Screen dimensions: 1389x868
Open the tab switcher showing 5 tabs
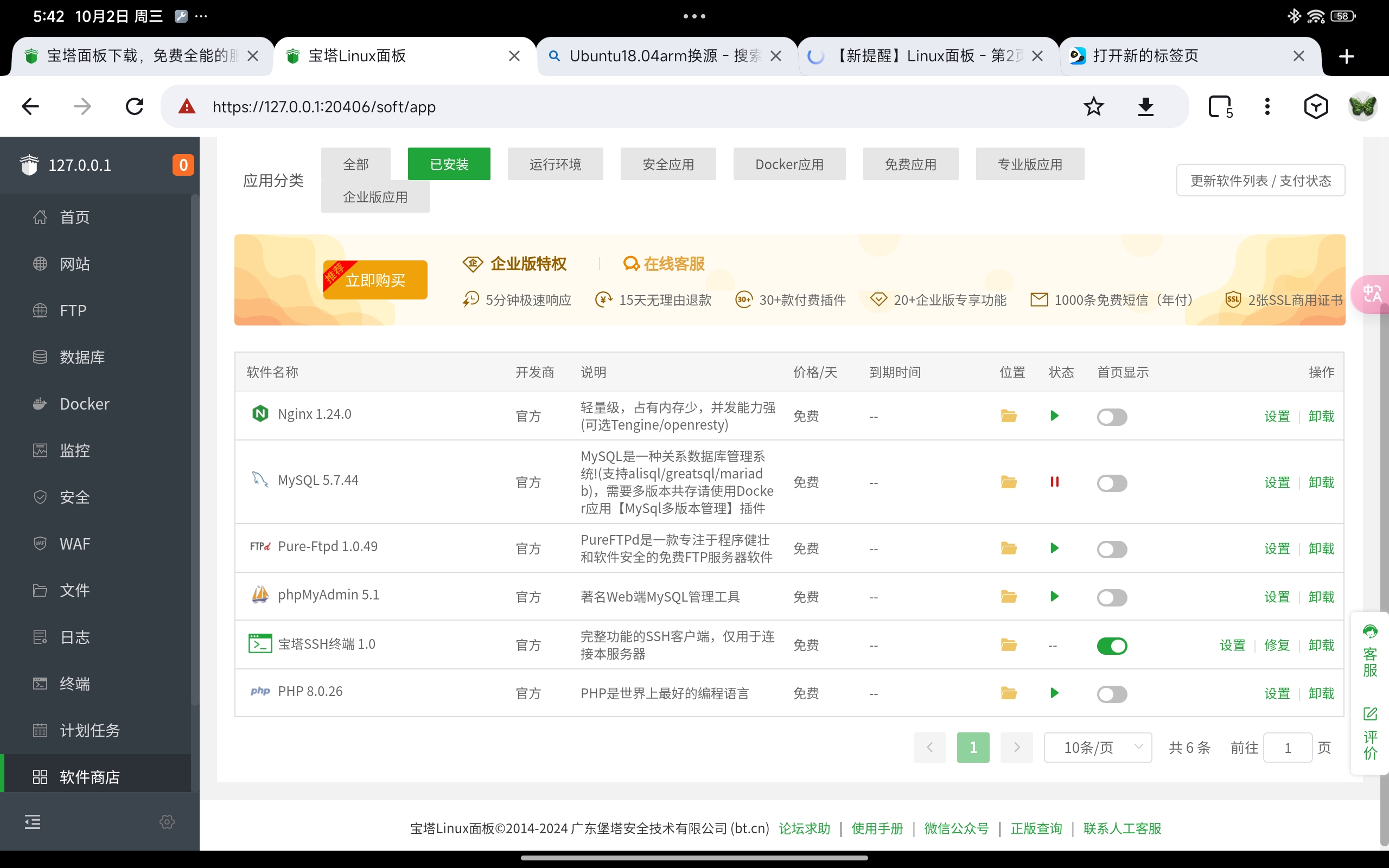1220,107
